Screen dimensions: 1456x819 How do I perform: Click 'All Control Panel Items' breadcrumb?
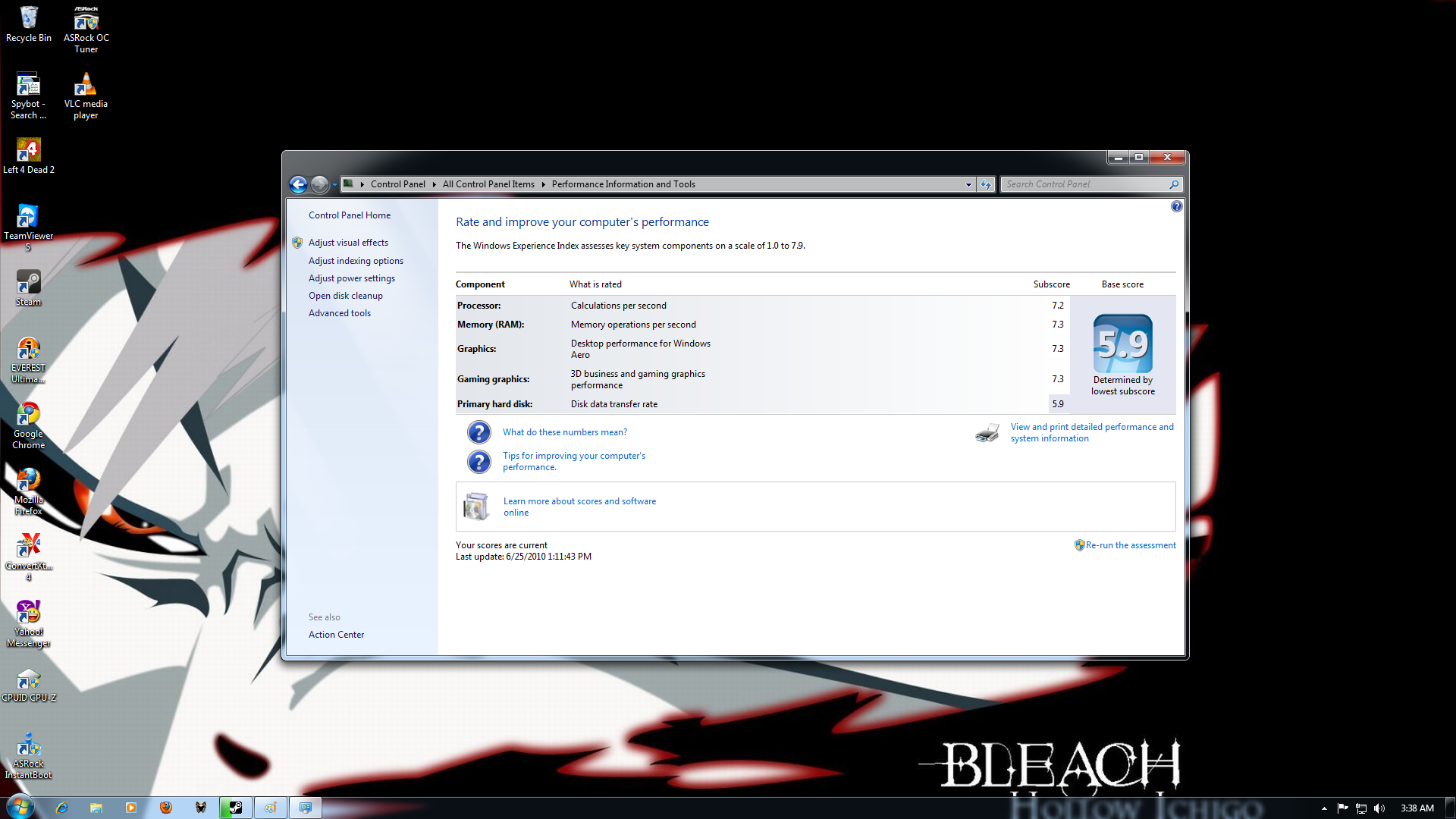(x=488, y=184)
